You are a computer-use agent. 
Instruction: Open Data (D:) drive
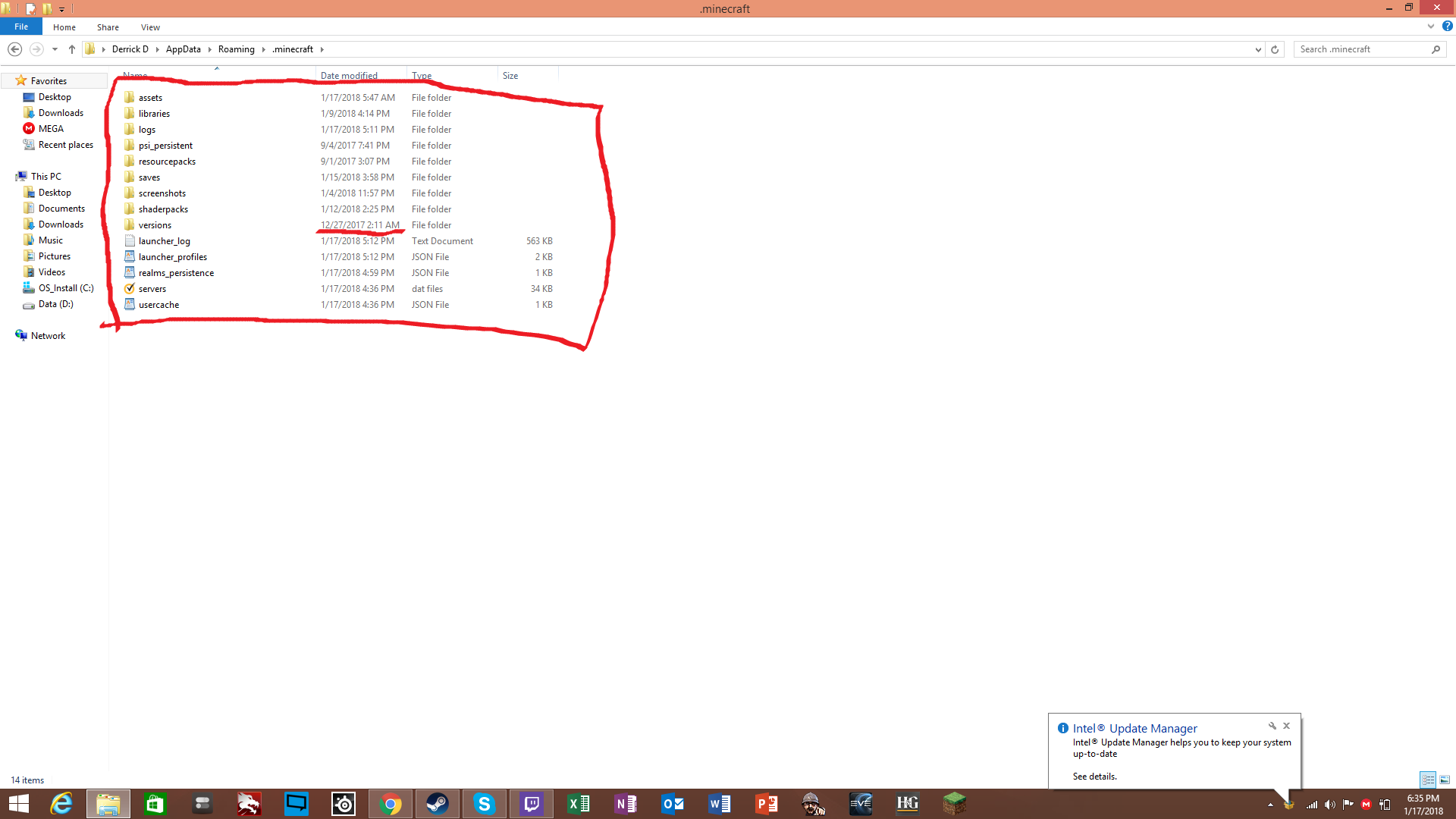click(x=55, y=304)
